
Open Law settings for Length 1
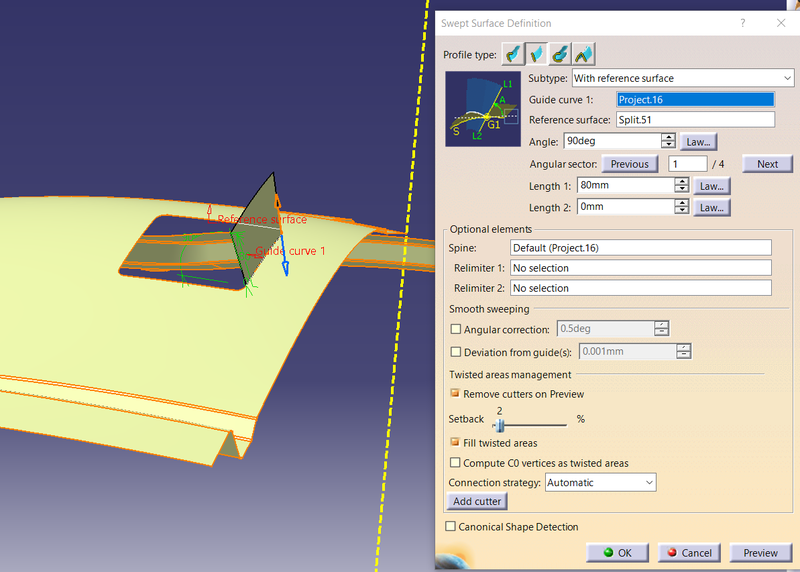[712, 186]
